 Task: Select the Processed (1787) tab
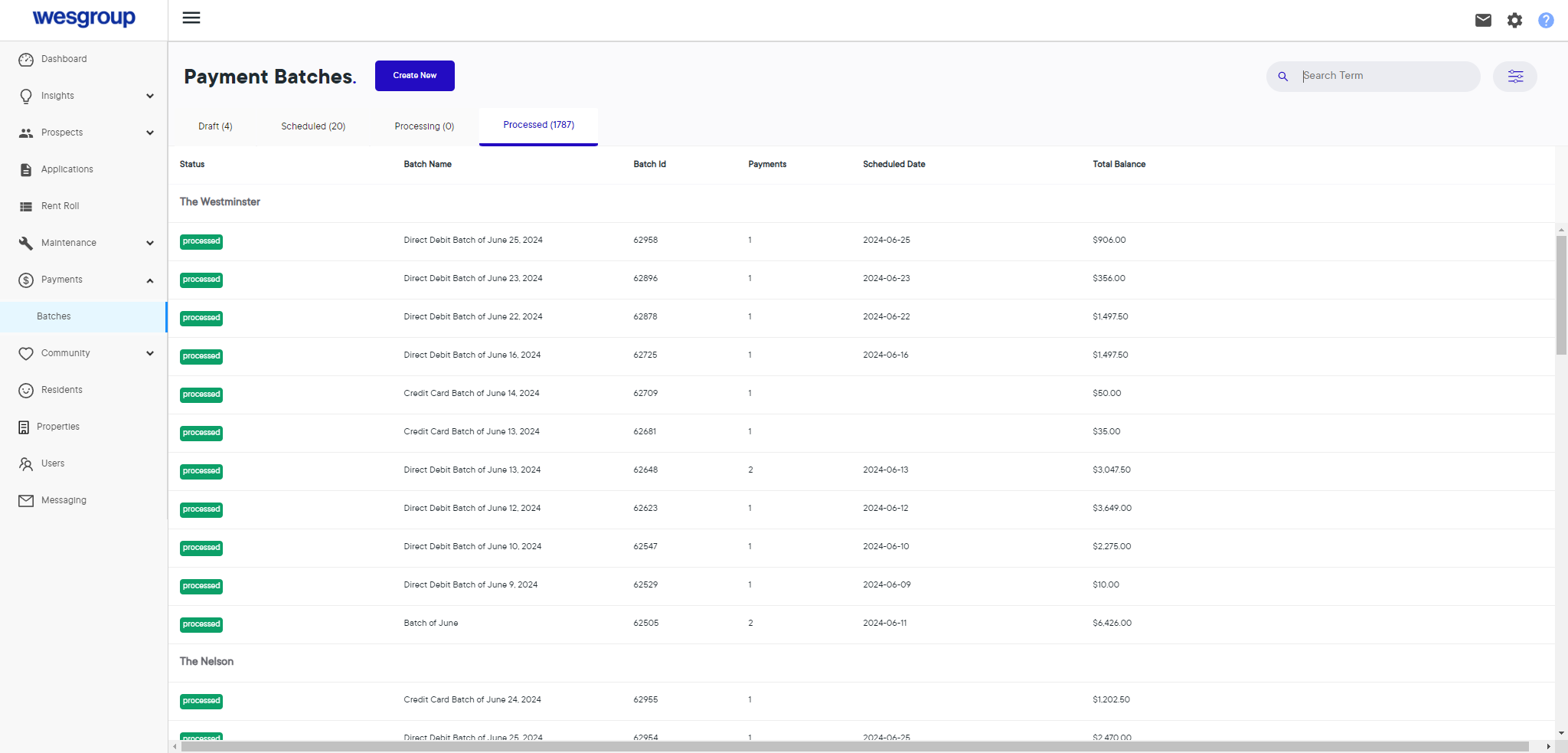[x=538, y=125]
